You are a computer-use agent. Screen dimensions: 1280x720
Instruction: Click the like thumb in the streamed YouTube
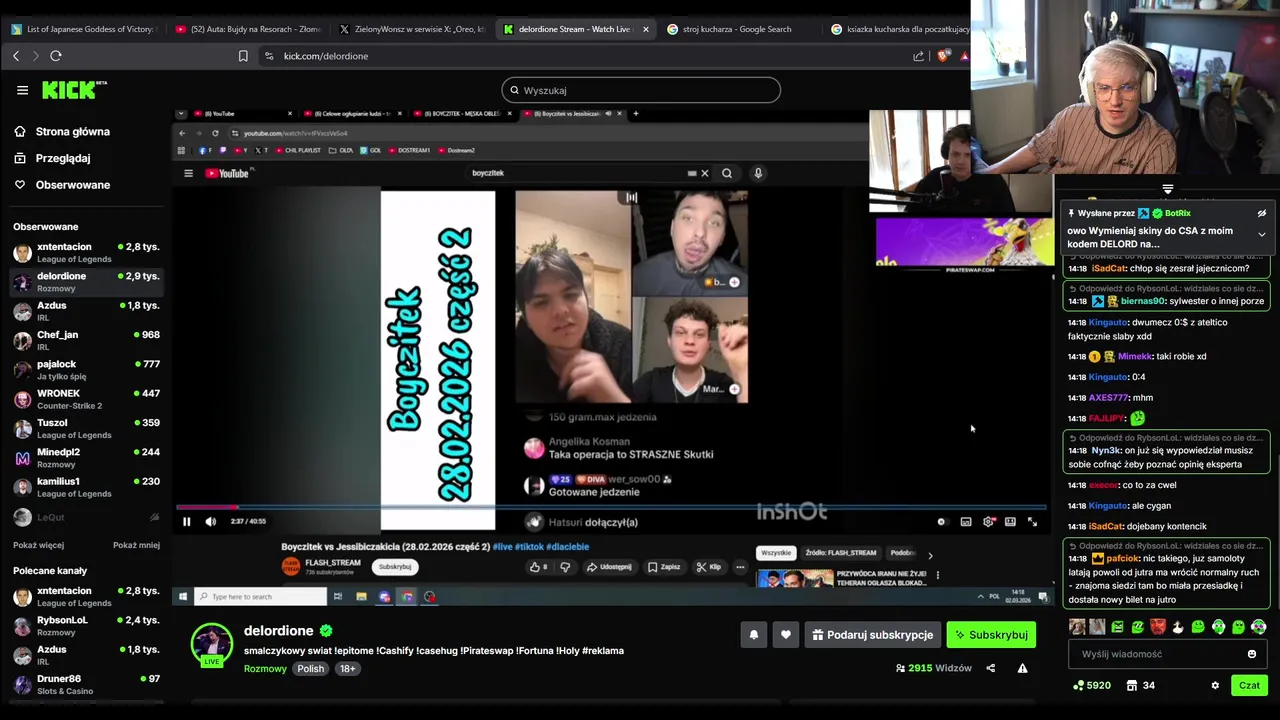point(537,567)
